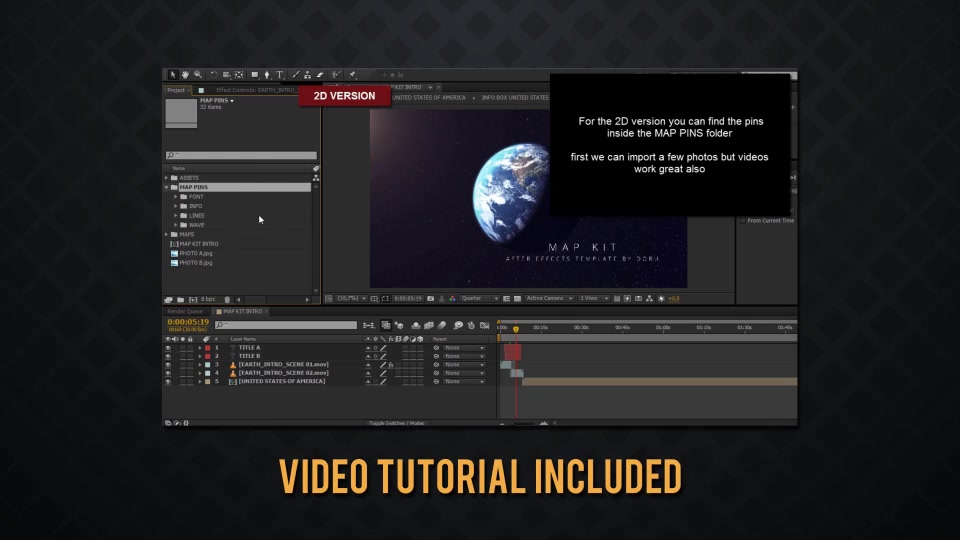960x540 pixels.
Task: Delete selected project item with trash icon
Action: (227, 299)
